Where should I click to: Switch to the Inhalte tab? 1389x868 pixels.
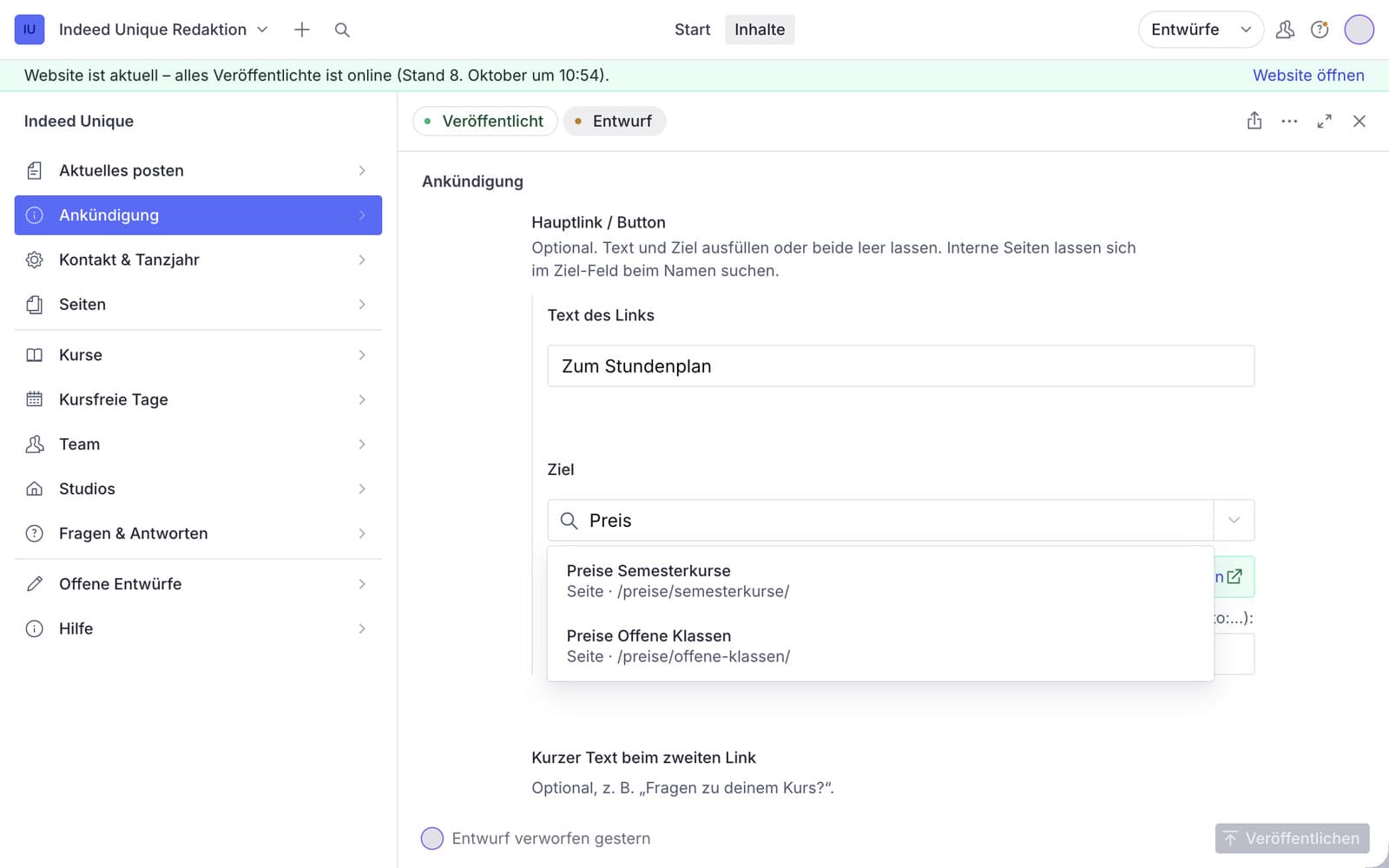pos(760,30)
